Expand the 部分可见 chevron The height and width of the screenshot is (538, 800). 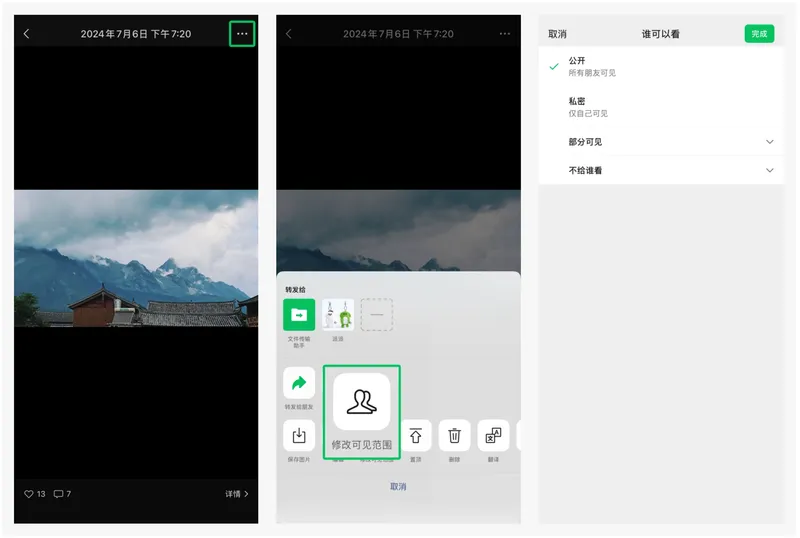[x=769, y=142]
